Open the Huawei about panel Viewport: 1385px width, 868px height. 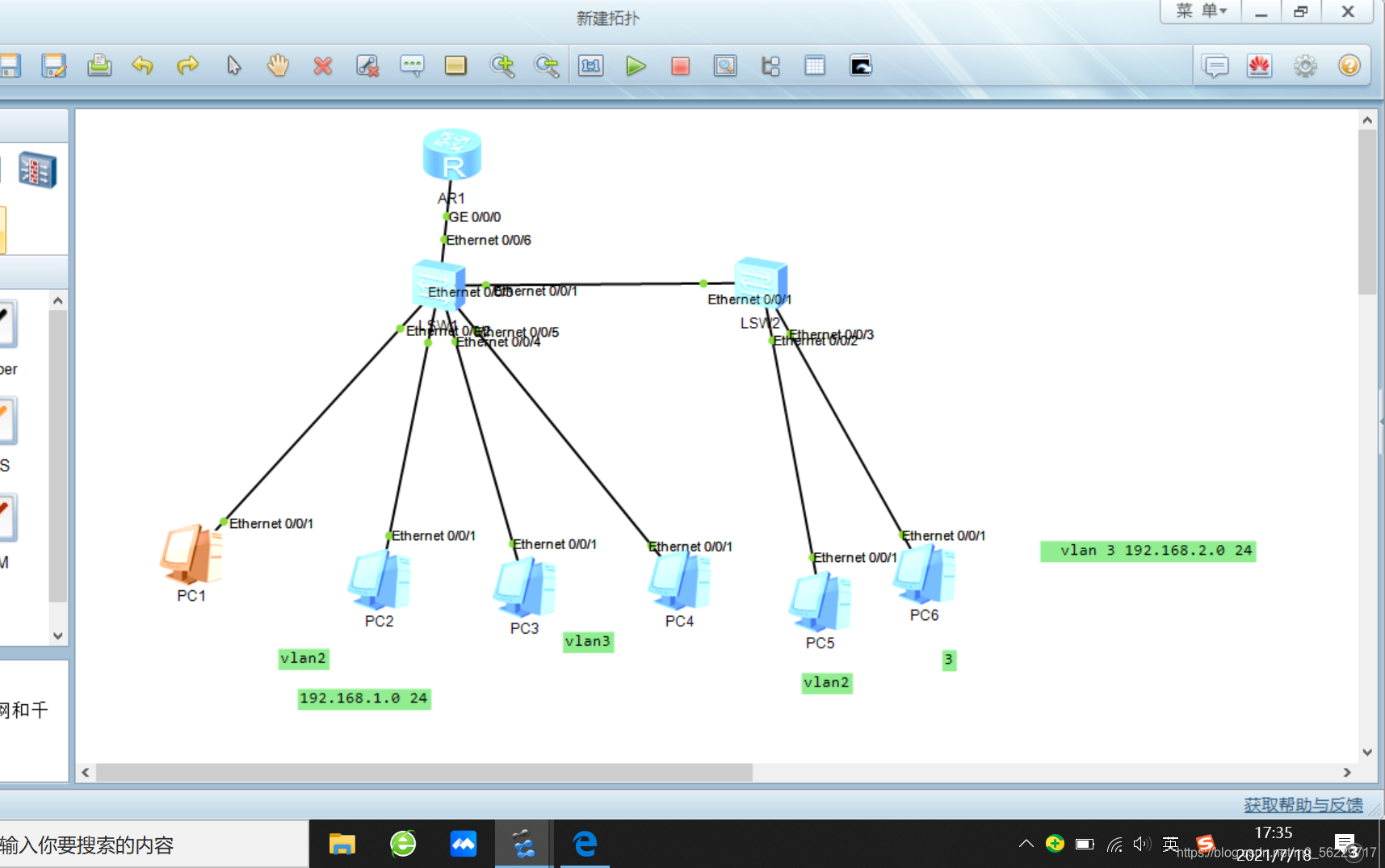(x=1261, y=65)
